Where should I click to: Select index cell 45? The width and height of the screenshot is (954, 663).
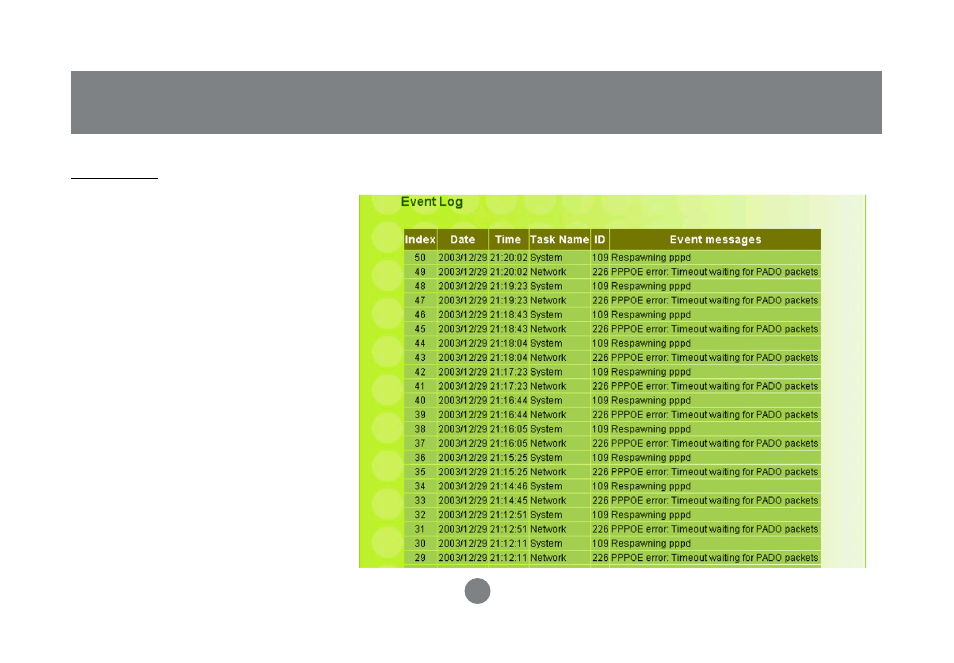(x=420, y=329)
